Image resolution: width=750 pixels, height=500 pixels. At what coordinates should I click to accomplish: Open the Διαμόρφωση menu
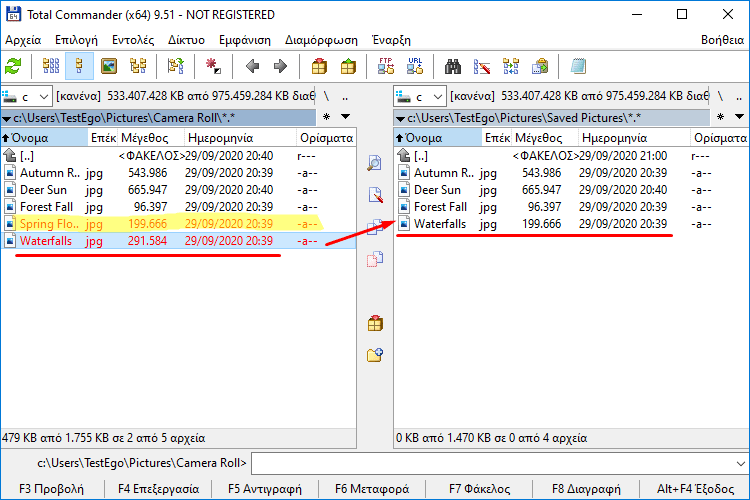pyautogui.click(x=321, y=40)
